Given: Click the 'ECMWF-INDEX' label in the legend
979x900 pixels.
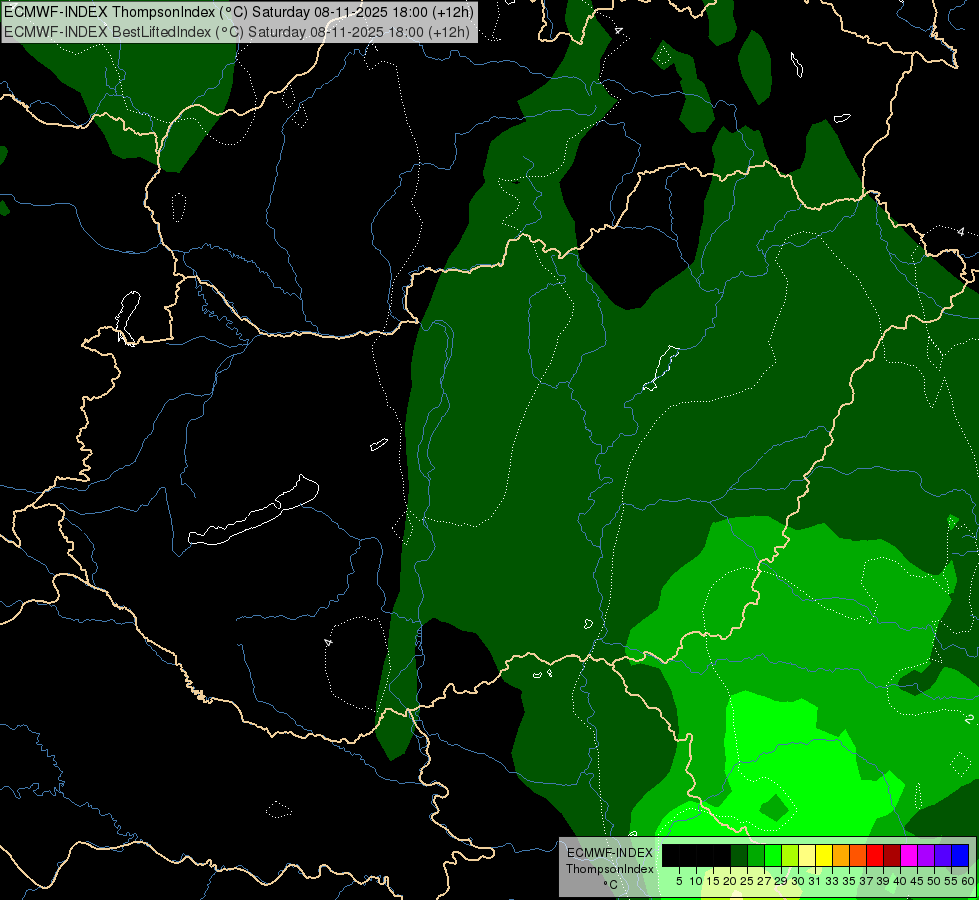Looking at the screenshot, I should (x=609, y=853).
